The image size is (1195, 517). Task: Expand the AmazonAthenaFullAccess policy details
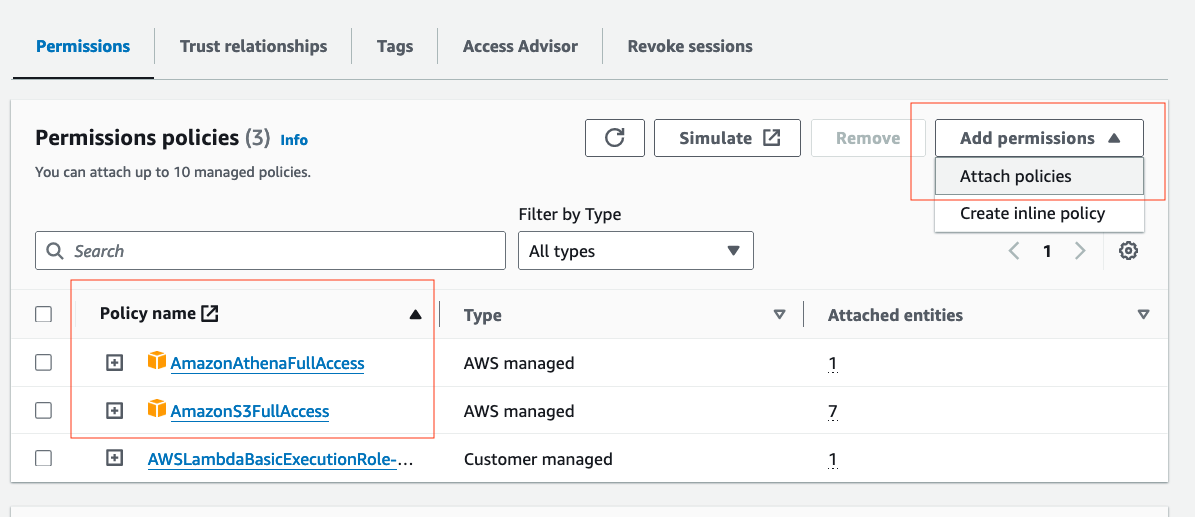(x=115, y=363)
